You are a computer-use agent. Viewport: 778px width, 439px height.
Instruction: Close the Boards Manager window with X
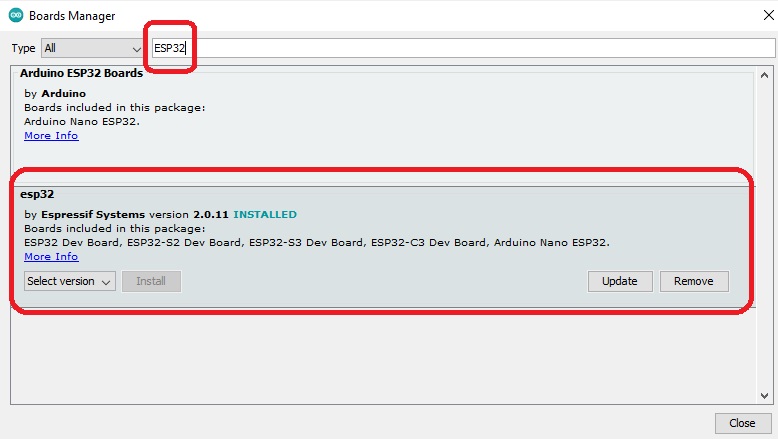click(x=768, y=15)
